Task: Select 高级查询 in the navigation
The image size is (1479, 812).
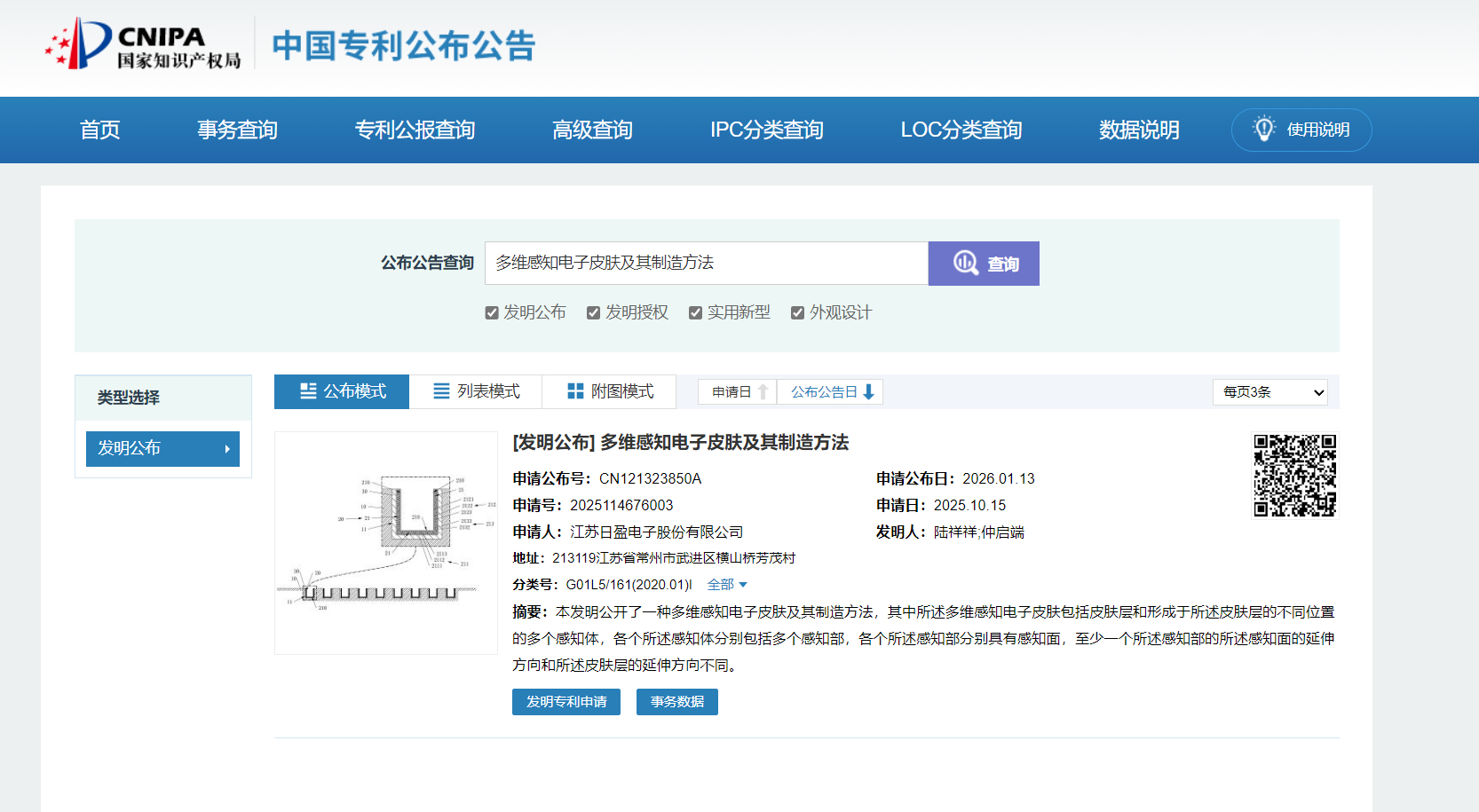Action: tap(592, 130)
